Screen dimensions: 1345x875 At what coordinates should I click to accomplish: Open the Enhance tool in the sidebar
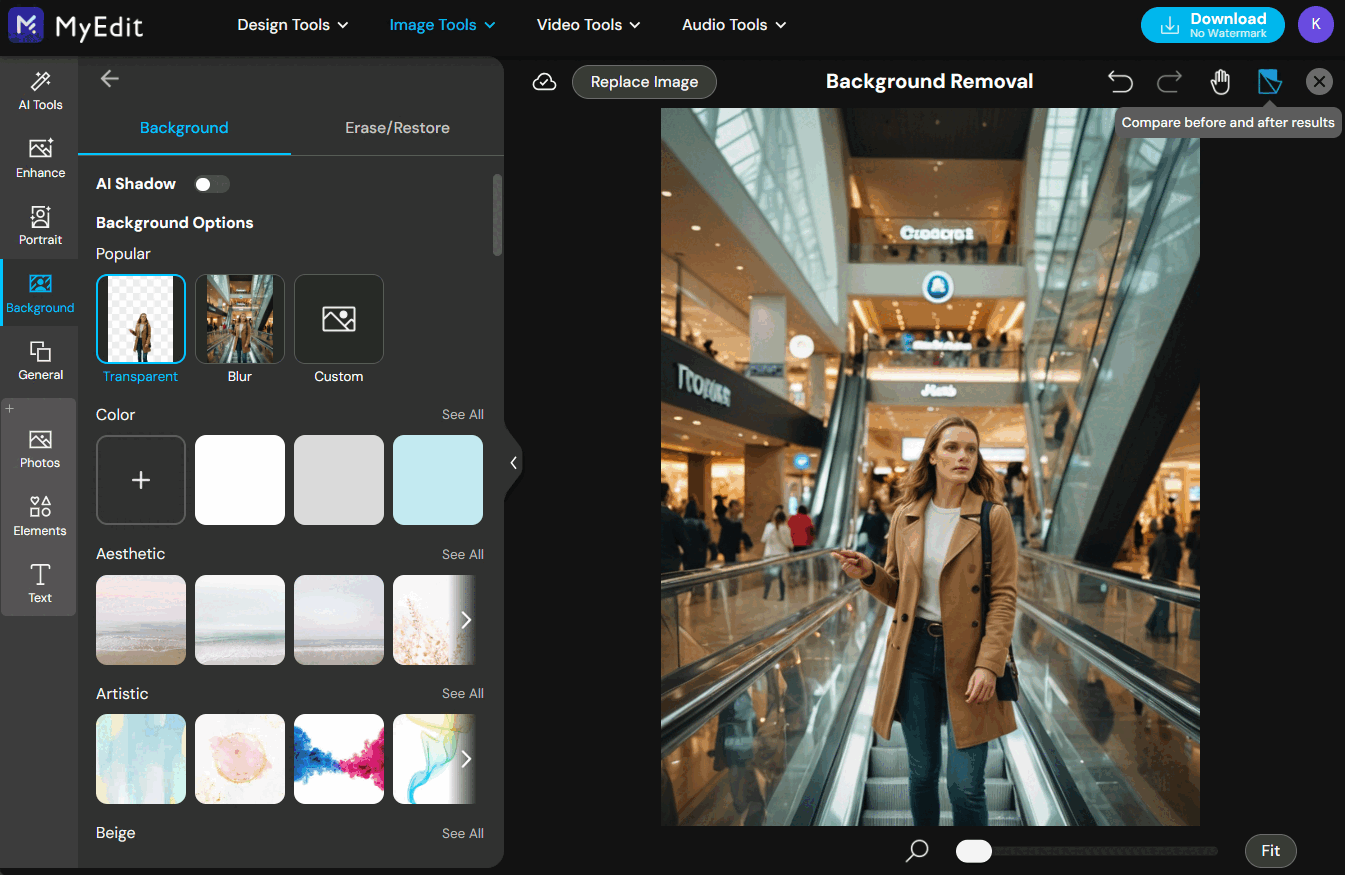tap(39, 157)
